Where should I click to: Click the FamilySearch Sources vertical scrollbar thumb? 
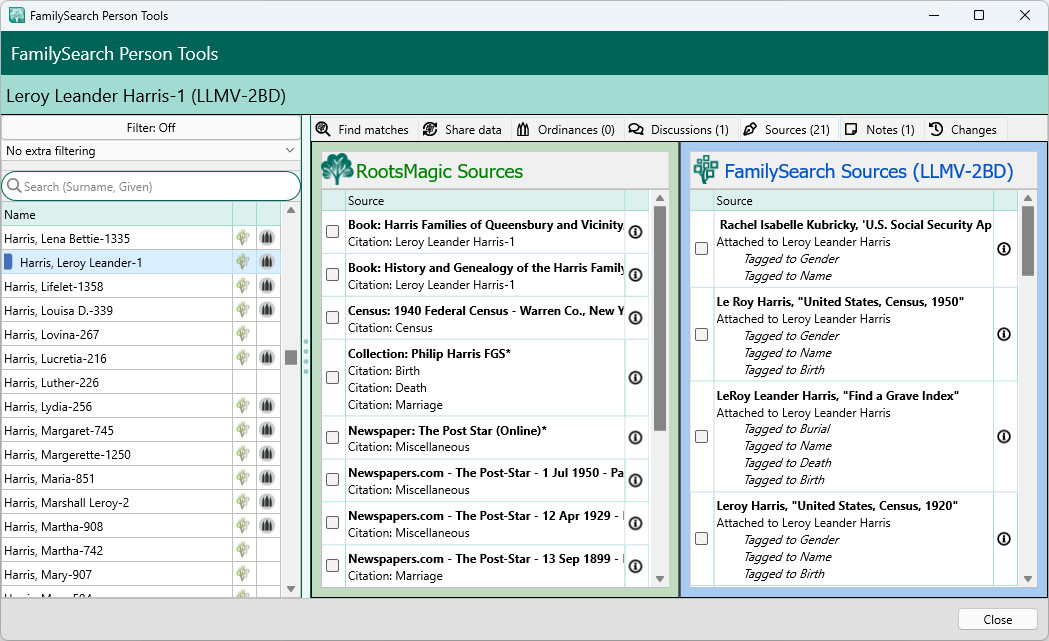(x=1028, y=241)
